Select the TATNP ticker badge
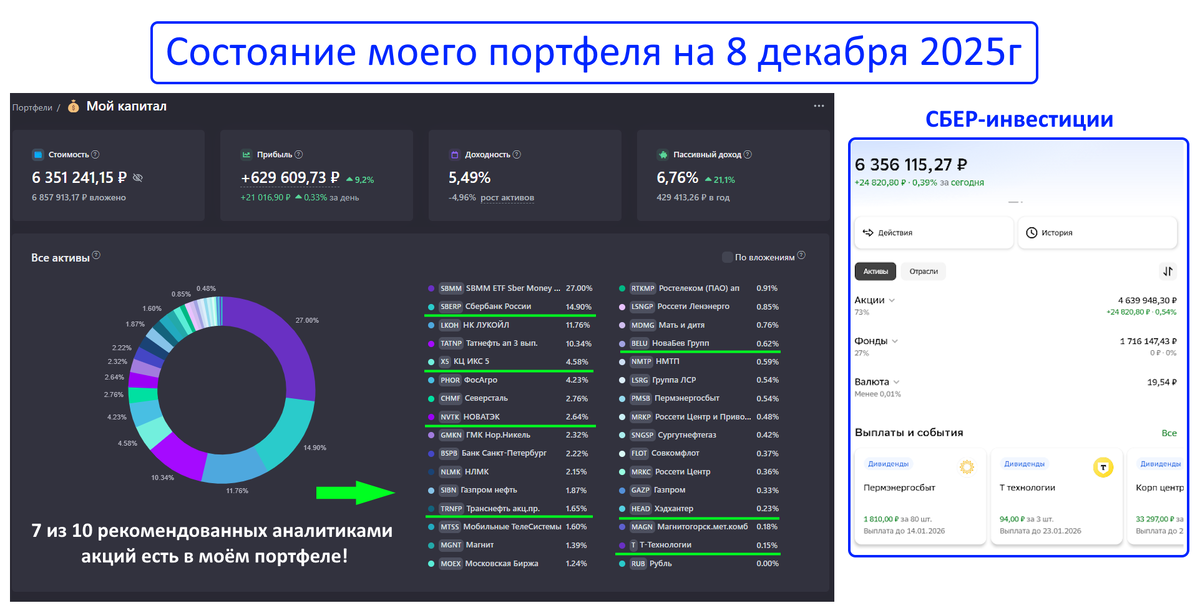1200x613 pixels. click(452, 343)
